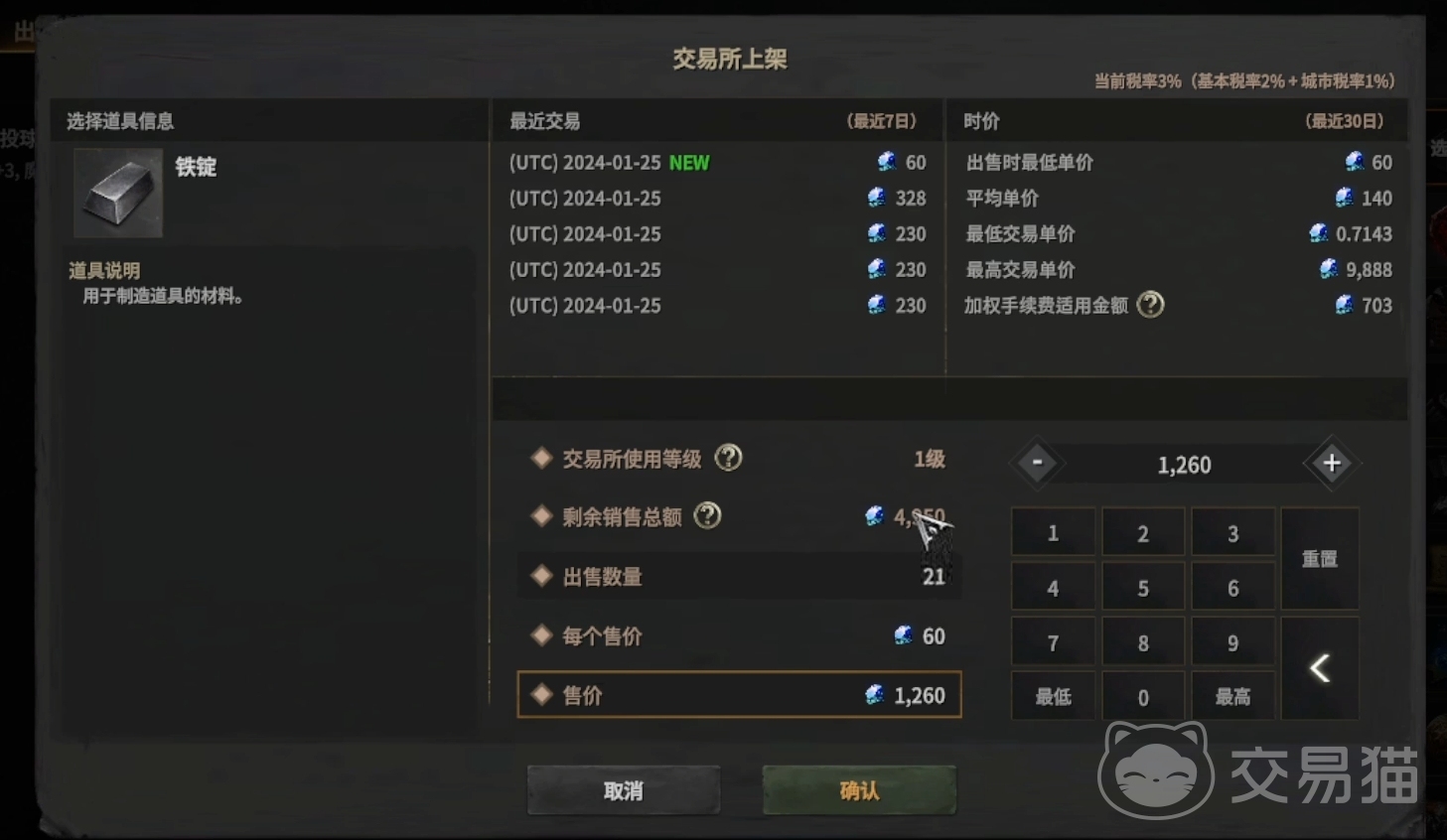Viewport: 1447px width, 840px height.
Task: Decrease price with the minus button
Action: click(x=1037, y=463)
